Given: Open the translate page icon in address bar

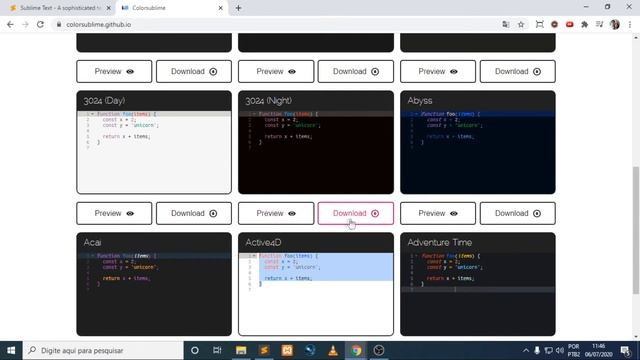Looking at the screenshot, I should click(506, 24).
